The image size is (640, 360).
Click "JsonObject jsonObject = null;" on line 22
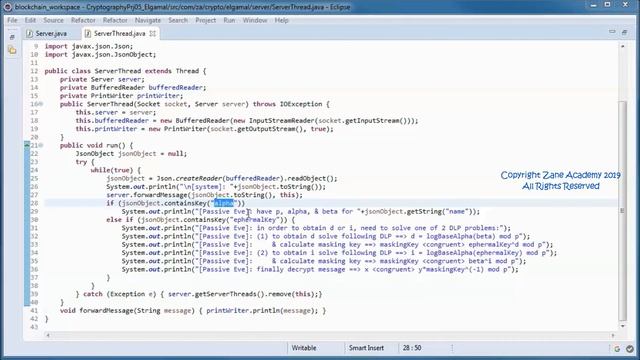[131, 153]
